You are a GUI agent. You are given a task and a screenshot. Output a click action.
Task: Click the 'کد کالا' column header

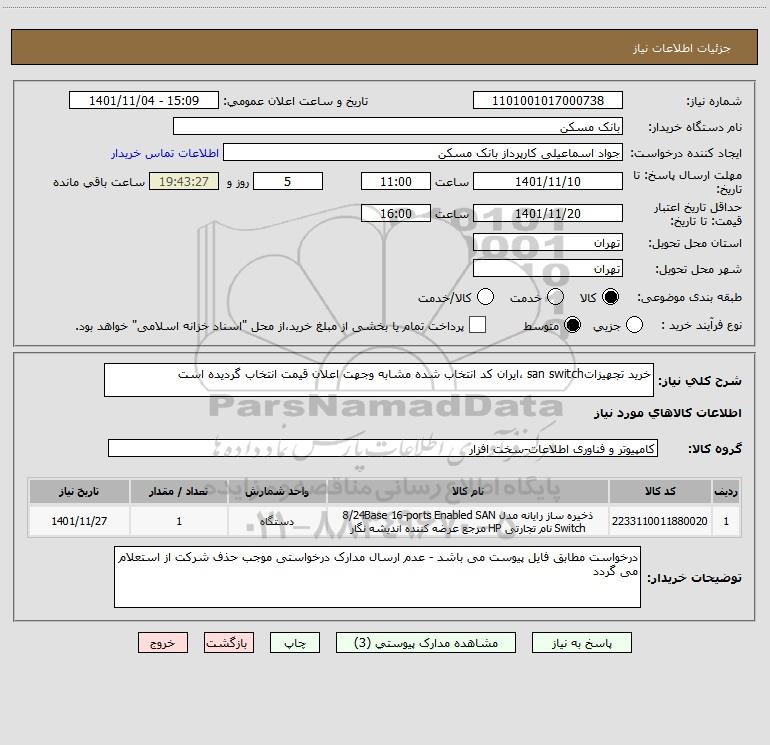(x=660, y=492)
